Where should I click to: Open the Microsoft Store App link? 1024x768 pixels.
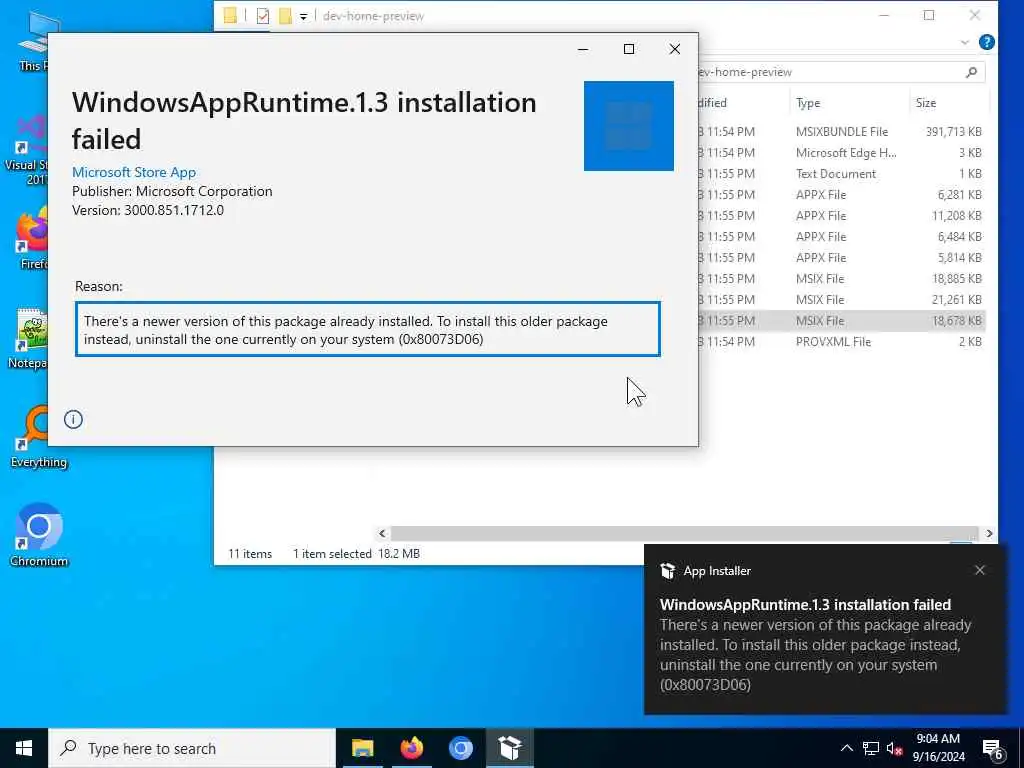tap(134, 172)
